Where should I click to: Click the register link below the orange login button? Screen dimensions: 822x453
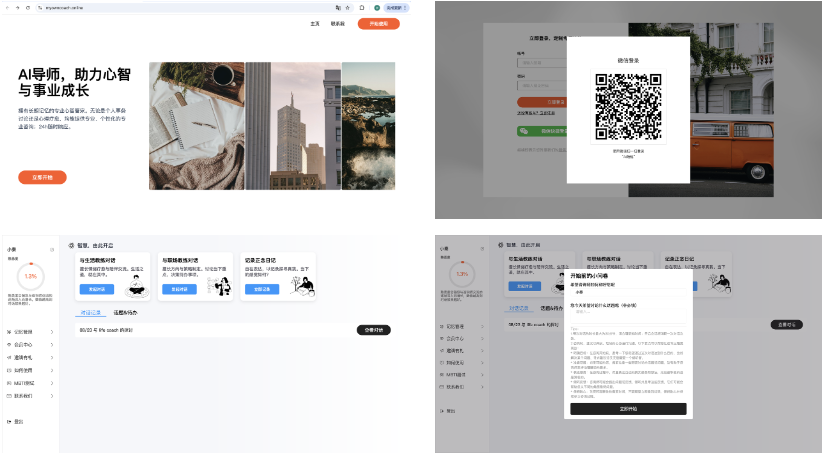pos(536,113)
